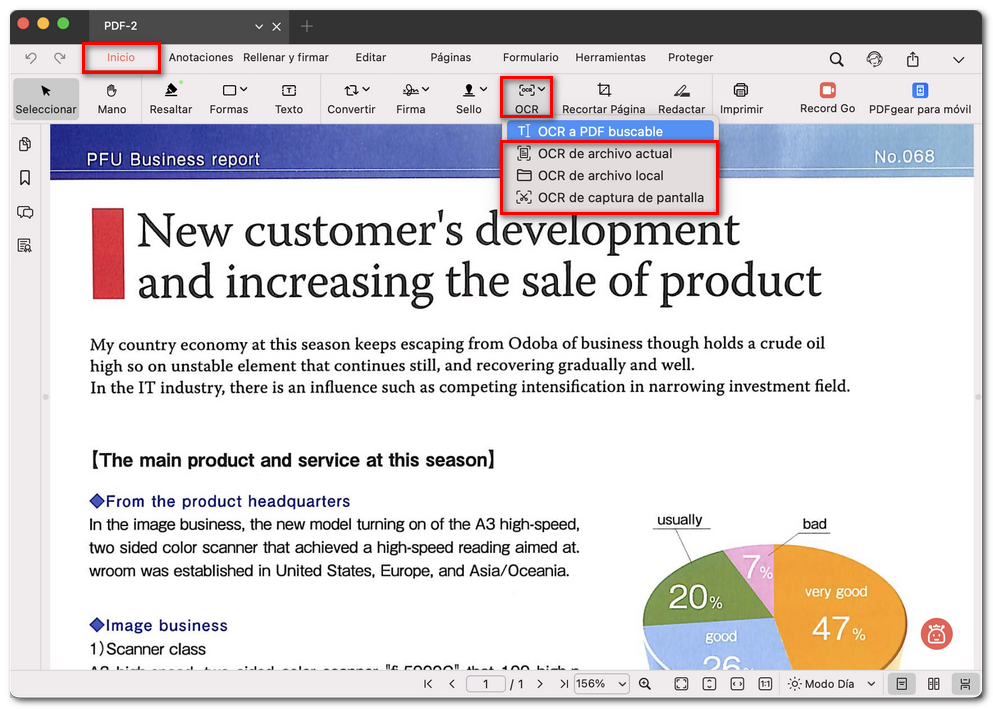This screenshot has height=709, width=993.
Task: Switch to single page view mode
Action: click(902, 684)
